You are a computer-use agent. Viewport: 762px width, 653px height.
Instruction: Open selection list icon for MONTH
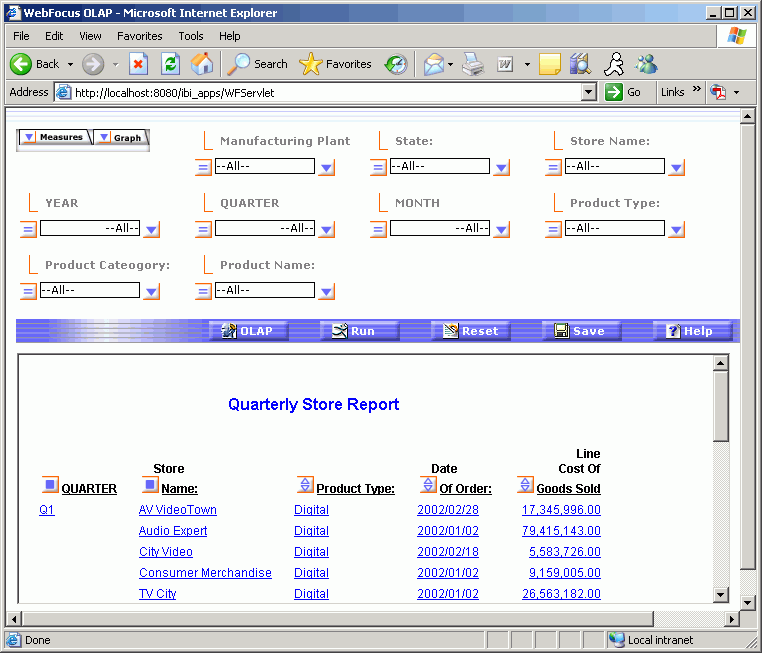(378, 229)
